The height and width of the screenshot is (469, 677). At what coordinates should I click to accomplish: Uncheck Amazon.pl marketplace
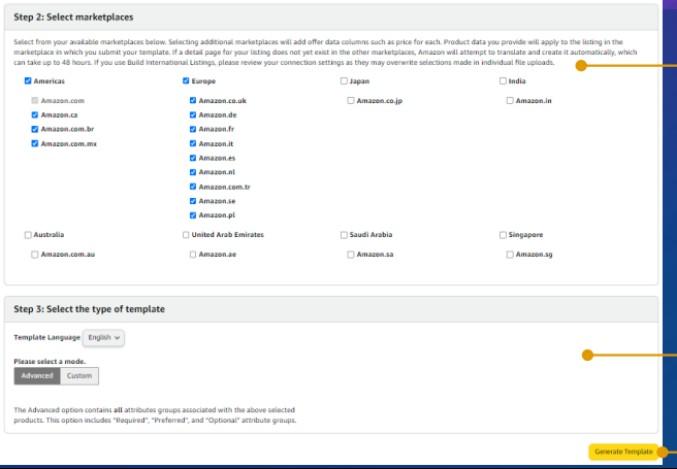(x=193, y=215)
